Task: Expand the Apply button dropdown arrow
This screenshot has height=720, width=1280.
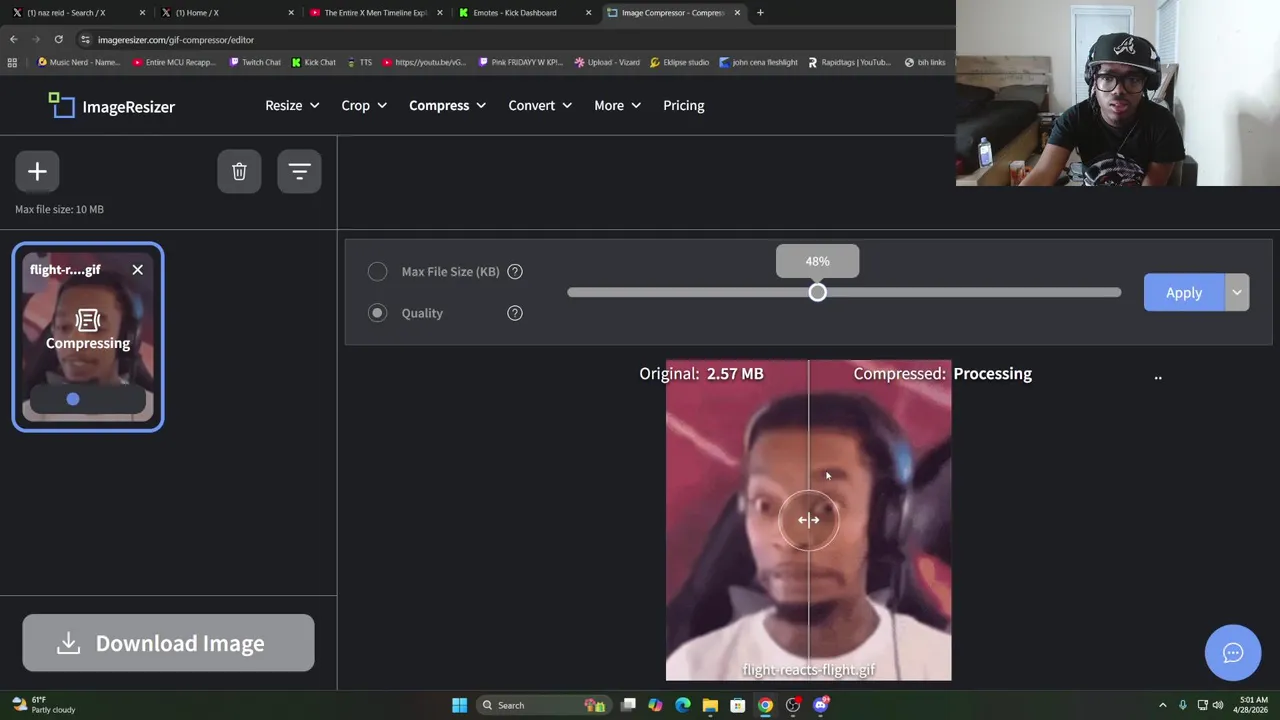Action: tap(1237, 293)
